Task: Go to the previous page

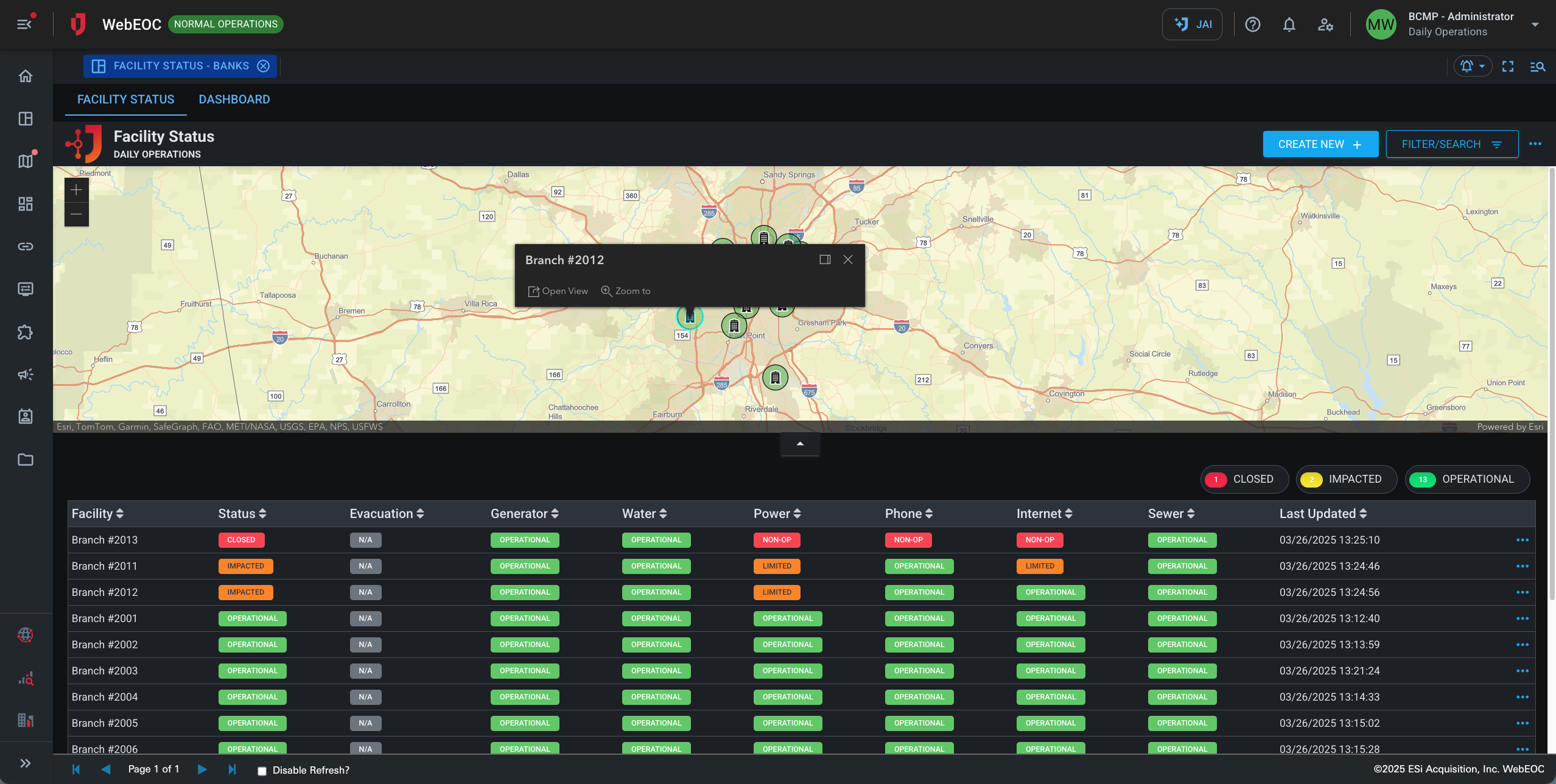Action: coord(106,769)
